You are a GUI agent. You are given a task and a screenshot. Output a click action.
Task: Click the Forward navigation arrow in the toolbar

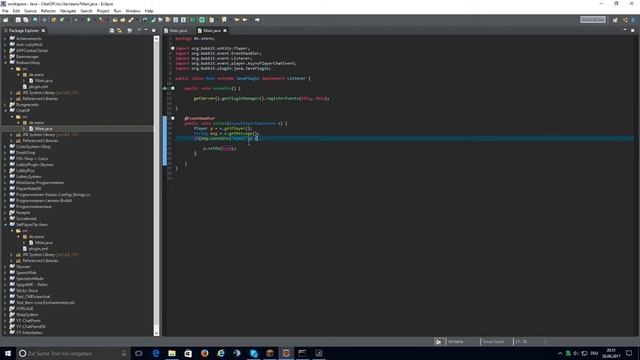pyautogui.click(x=257, y=20)
